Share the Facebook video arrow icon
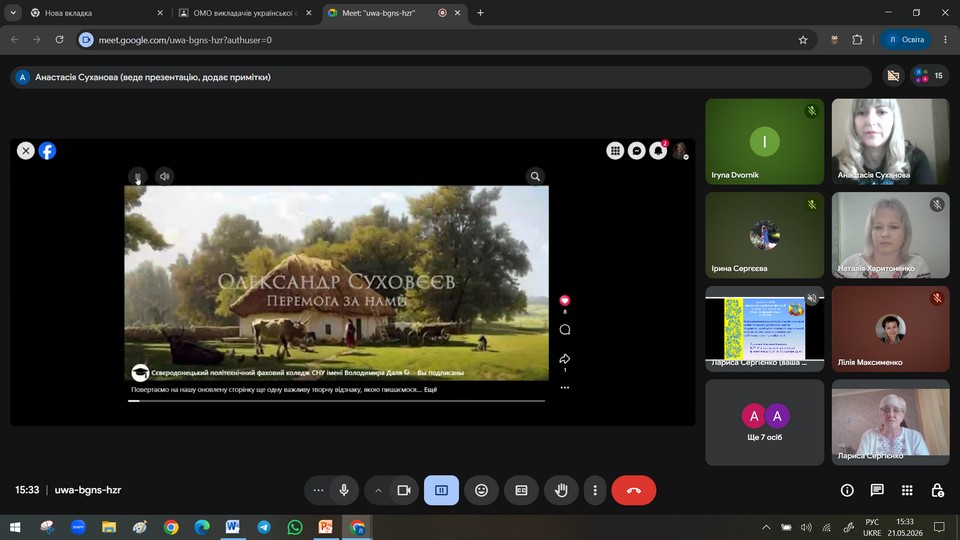Viewport: 960px width, 540px height. pos(564,359)
